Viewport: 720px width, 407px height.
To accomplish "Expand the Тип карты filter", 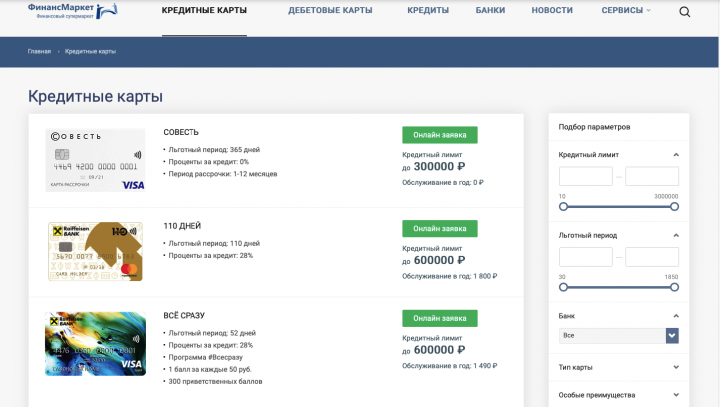I will (676, 367).
